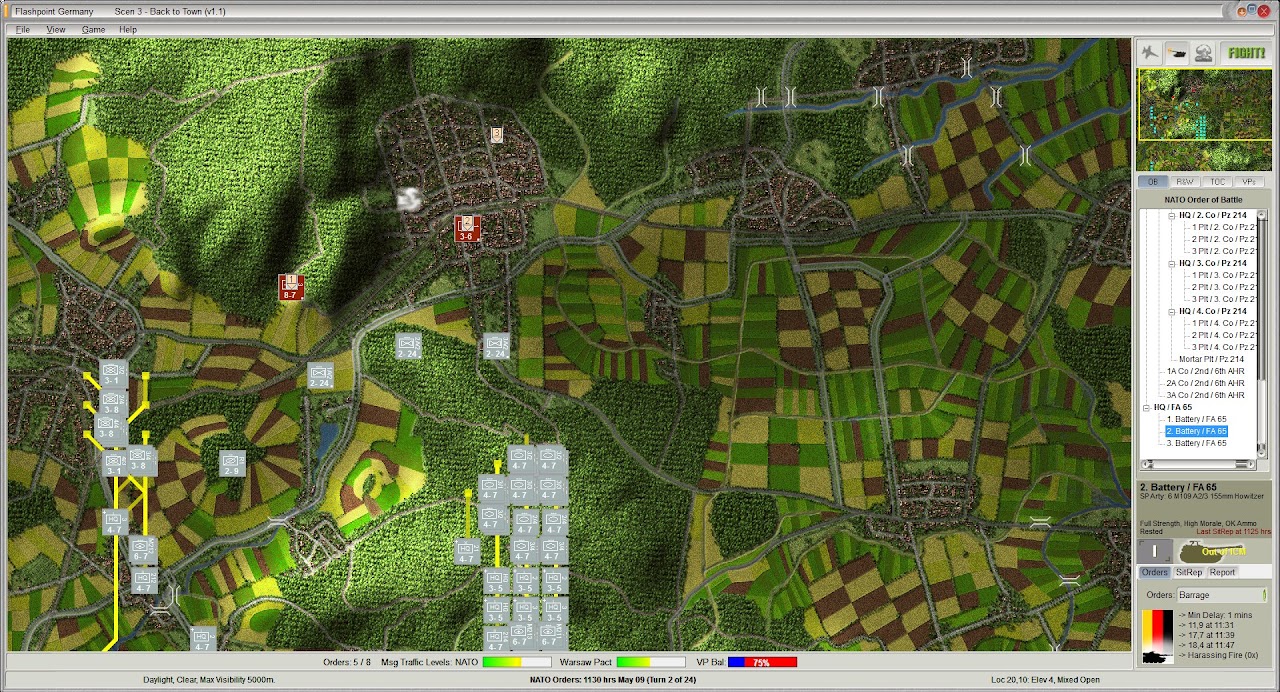Viewport: 1280px width, 692px height.
Task: Click the M109 howitzer silhouette image
Action: [1211, 552]
